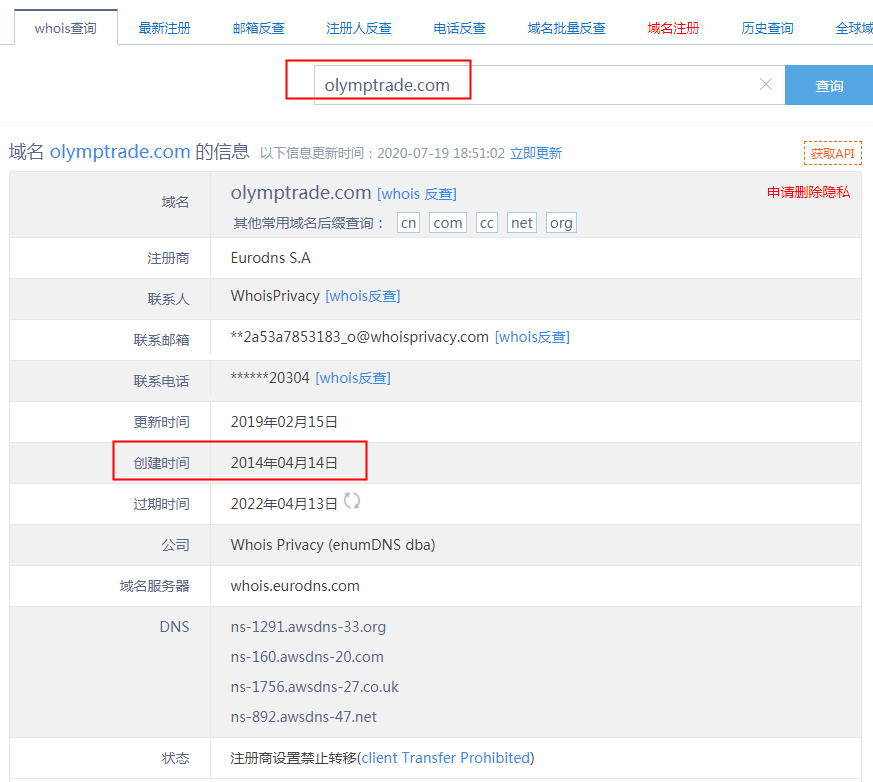Select the org domain suffix option
Image resolution: width=873 pixels, height=782 pixels.
[561, 223]
